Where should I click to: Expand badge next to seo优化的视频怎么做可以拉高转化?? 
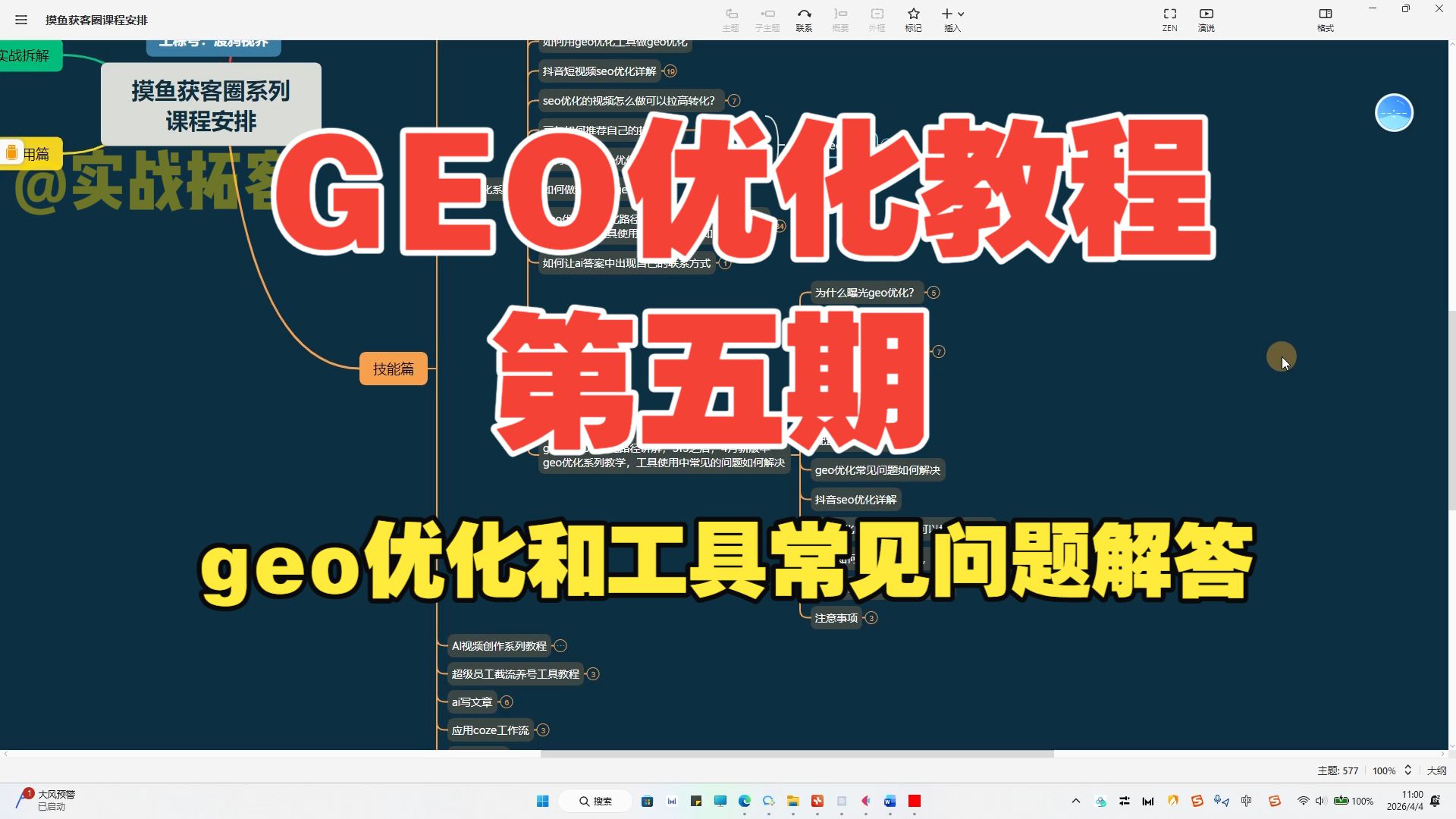pos(733,101)
